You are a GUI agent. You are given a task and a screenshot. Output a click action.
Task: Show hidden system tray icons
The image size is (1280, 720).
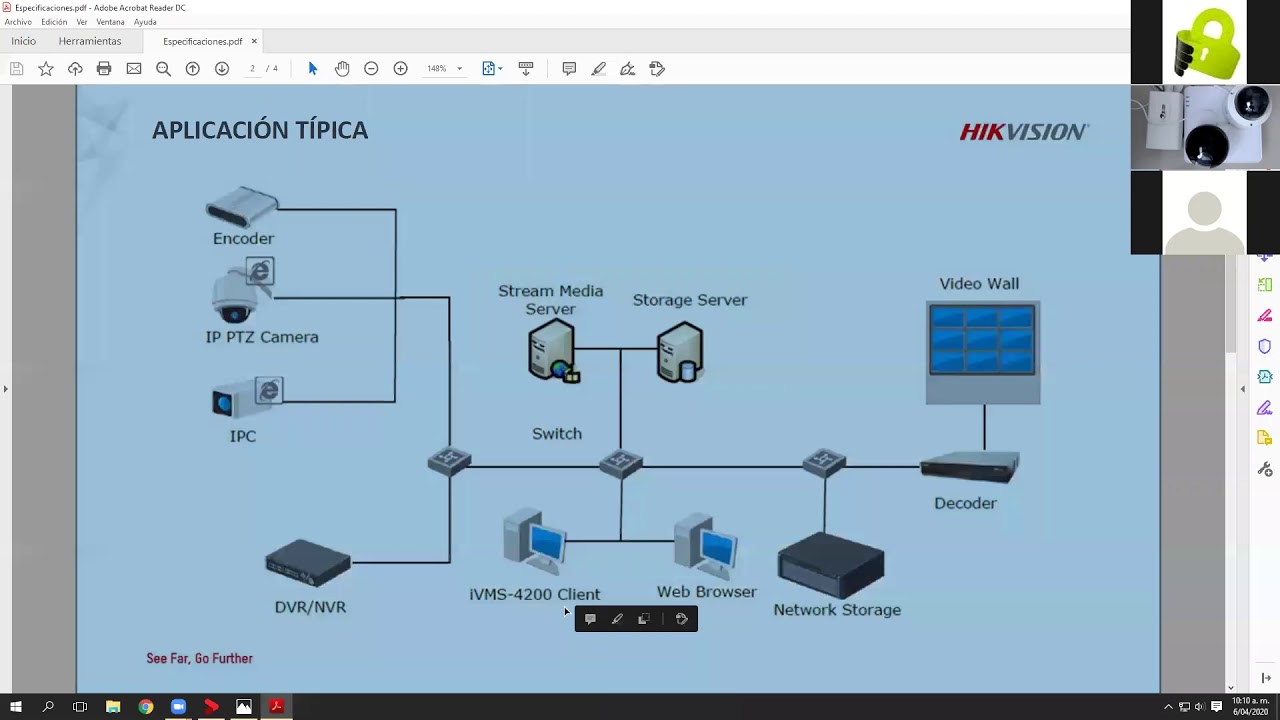[x=1168, y=707]
